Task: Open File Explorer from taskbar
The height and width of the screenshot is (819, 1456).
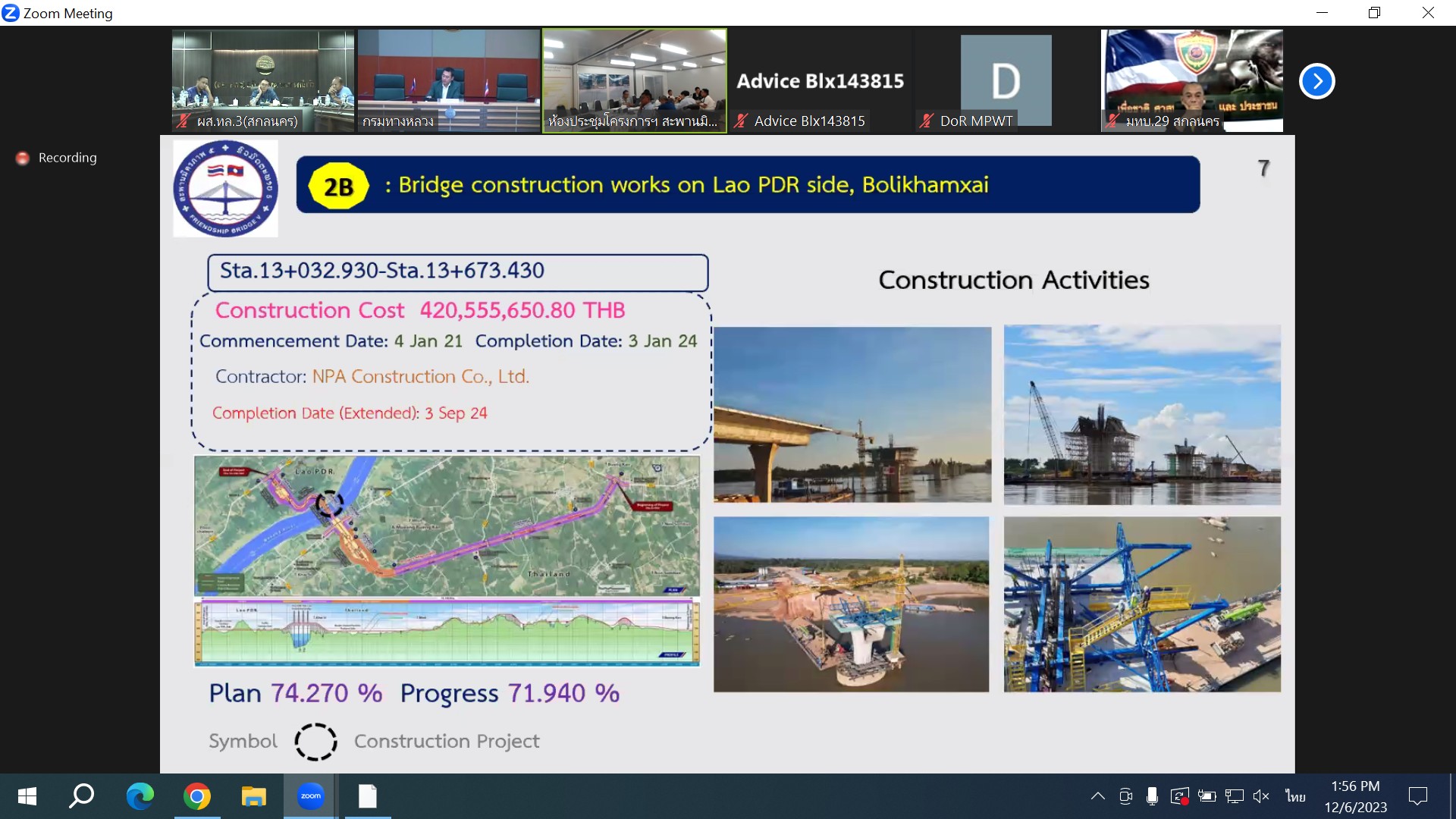Action: (253, 796)
